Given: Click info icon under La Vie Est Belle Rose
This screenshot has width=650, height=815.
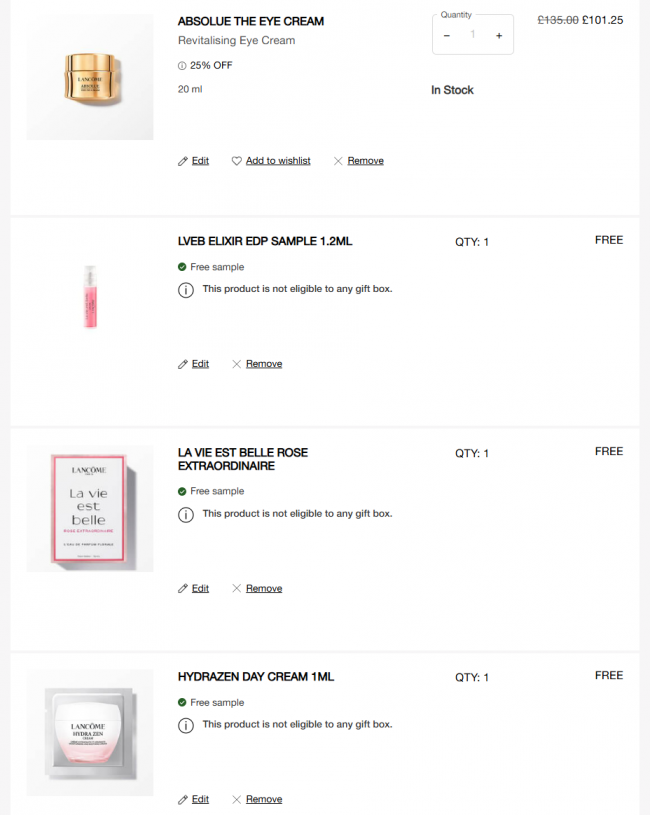Looking at the screenshot, I should pyautogui.click(x=185, y=514).
